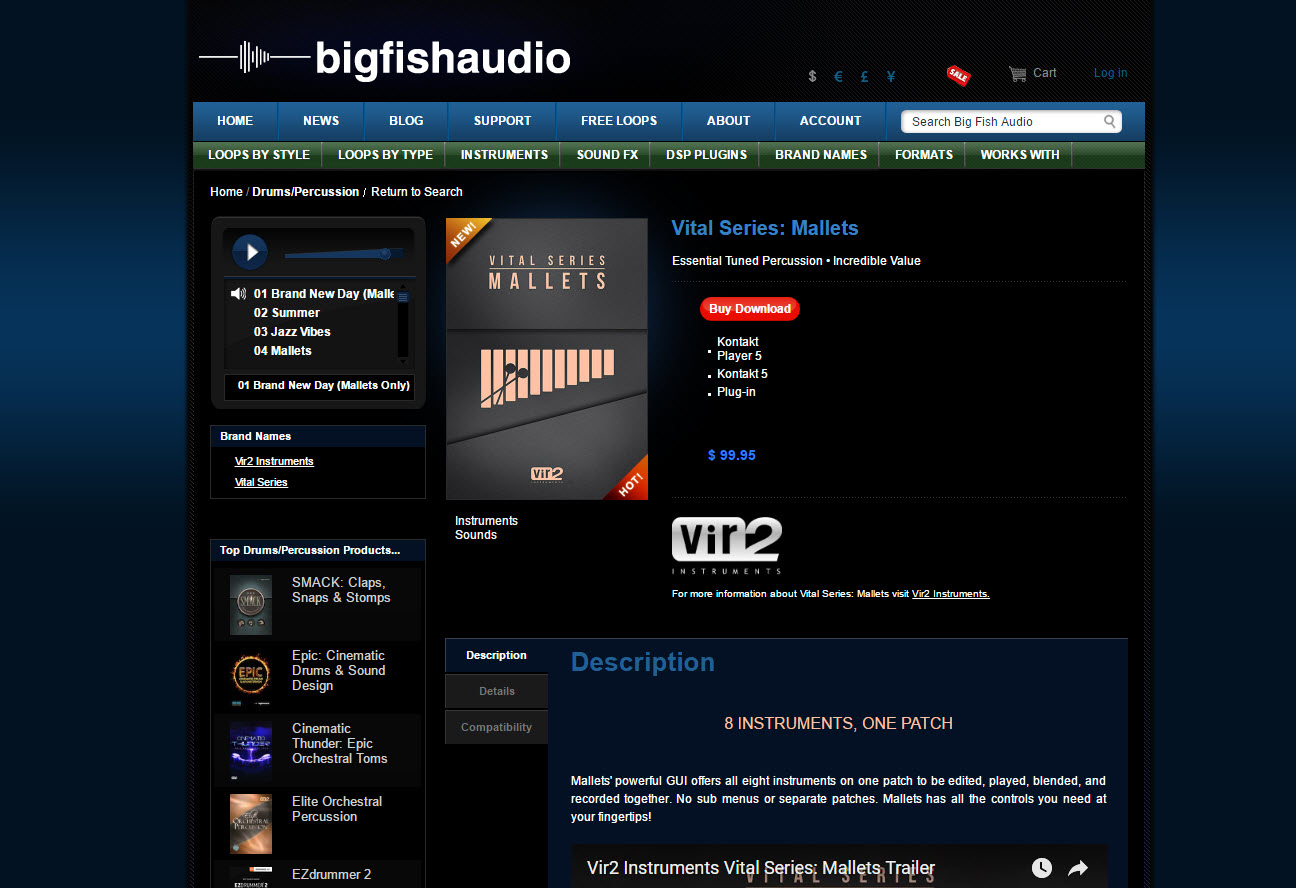Viewport: 1296px width, 888px height.
Task: Open the ABOUT menu
Action: pyautogui.click(x=728, y=121)
